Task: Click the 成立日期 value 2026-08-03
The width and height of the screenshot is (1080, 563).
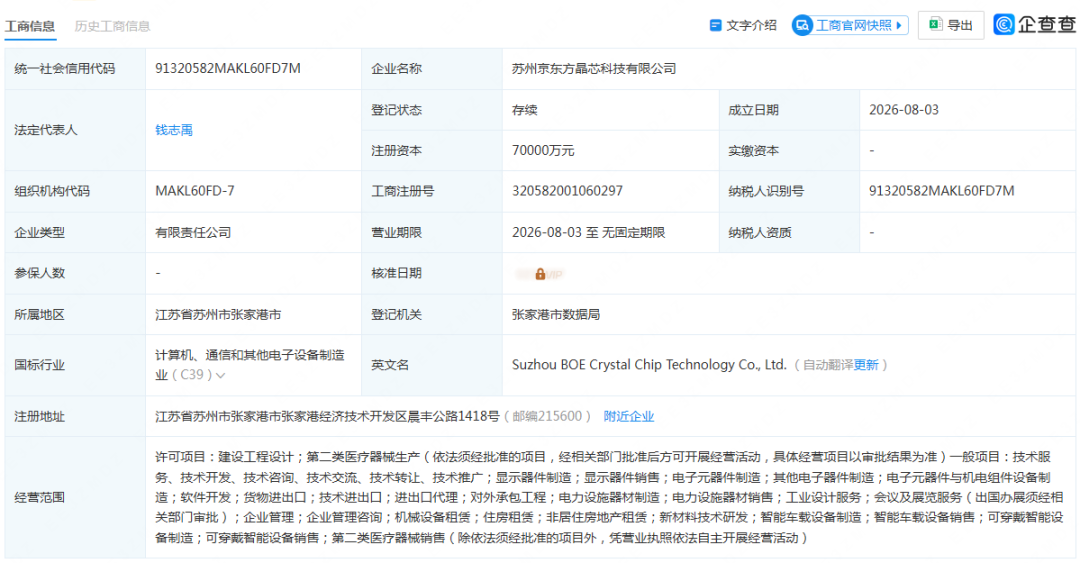Action: (904, 110)
